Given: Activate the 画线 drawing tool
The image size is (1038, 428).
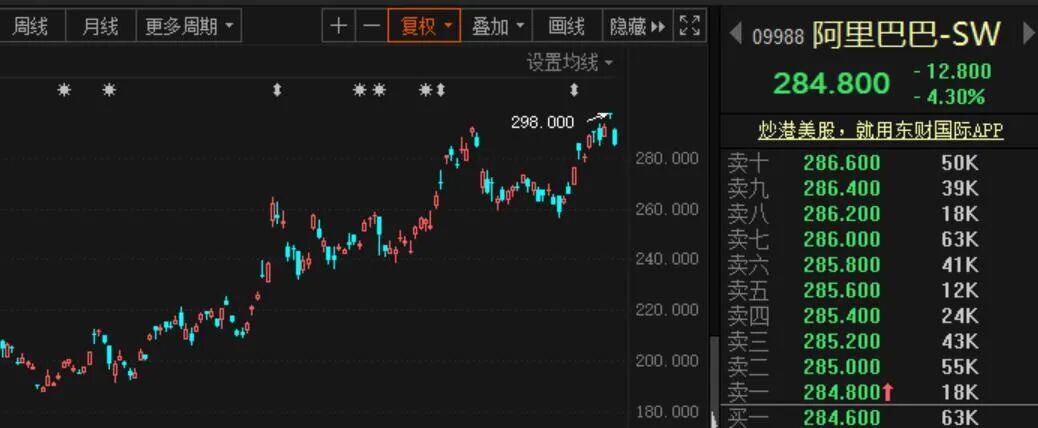Looking at the screenshot, I should (567, 26).
